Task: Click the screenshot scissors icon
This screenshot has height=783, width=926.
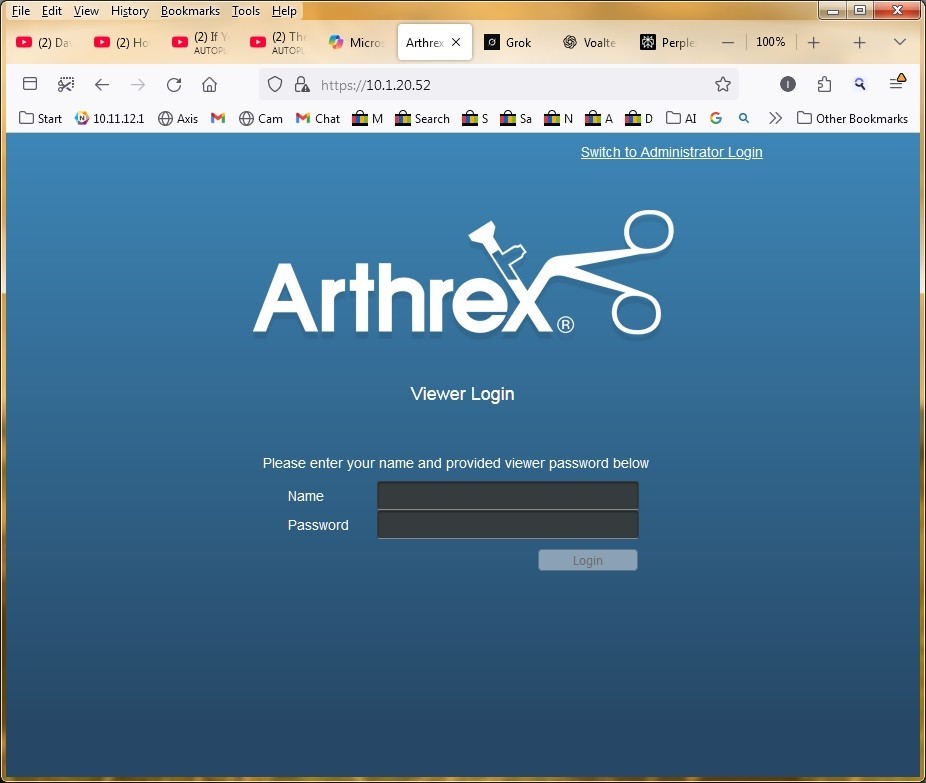Action: pyautogui.click(x=66, y=84)
